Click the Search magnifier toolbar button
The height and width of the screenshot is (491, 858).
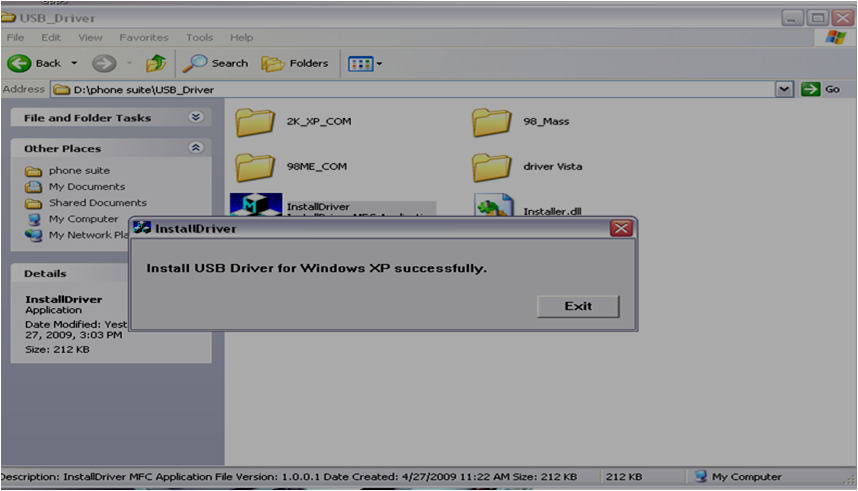(x=215, y=63)
